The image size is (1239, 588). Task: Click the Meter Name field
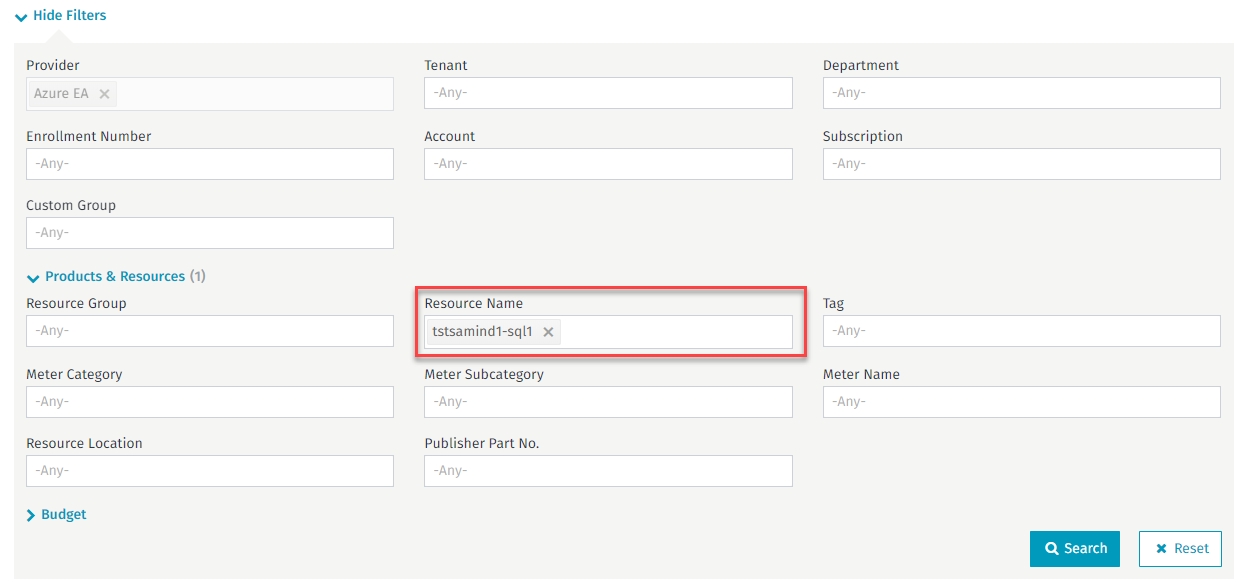(1021, 402)
